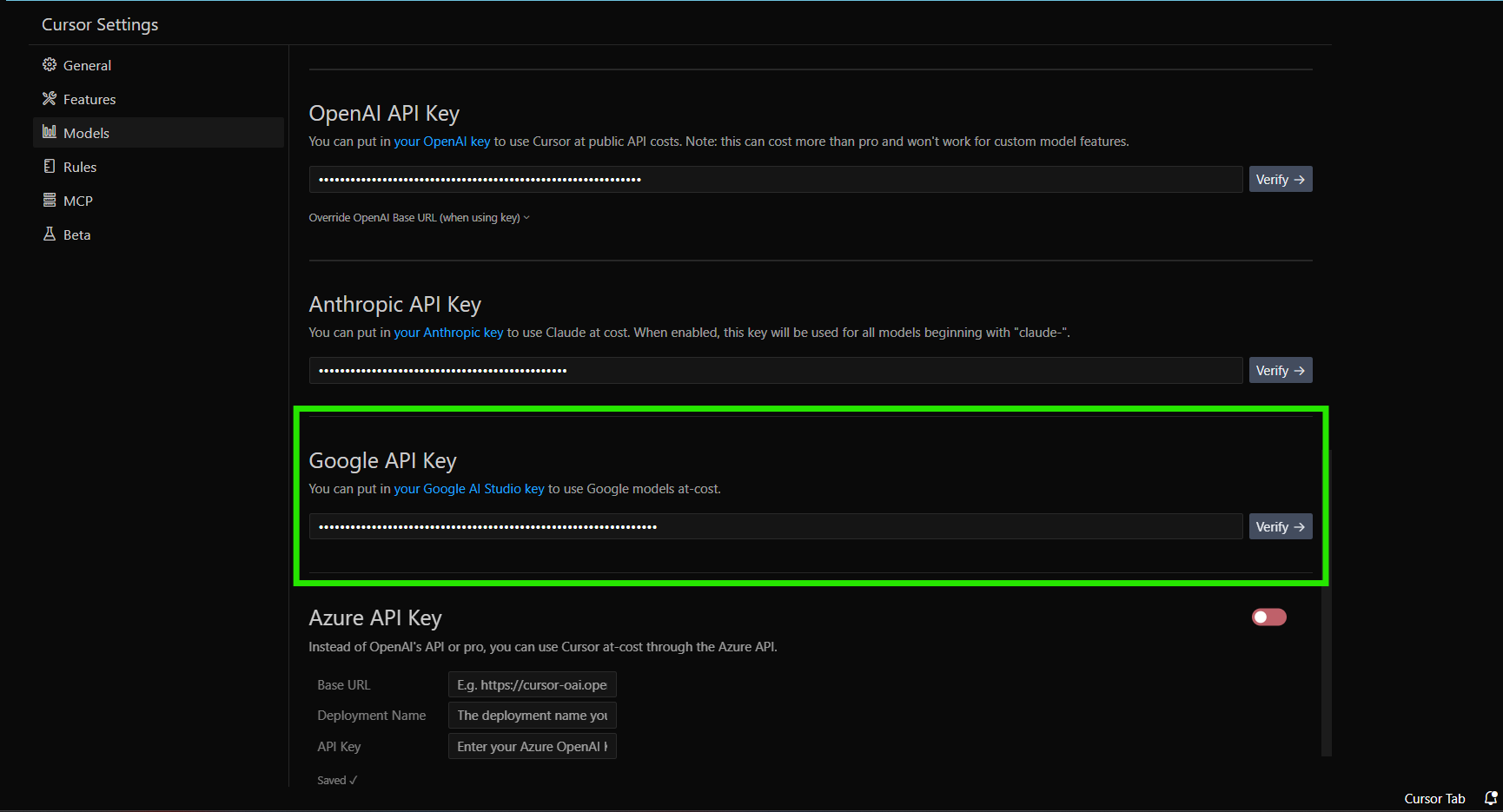Click the Beta flask icon

tap(50, 234)
